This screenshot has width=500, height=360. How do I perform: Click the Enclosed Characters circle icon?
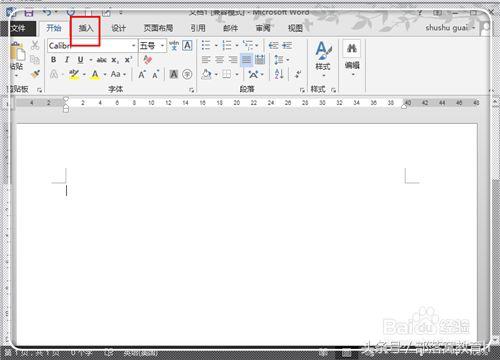187,74
